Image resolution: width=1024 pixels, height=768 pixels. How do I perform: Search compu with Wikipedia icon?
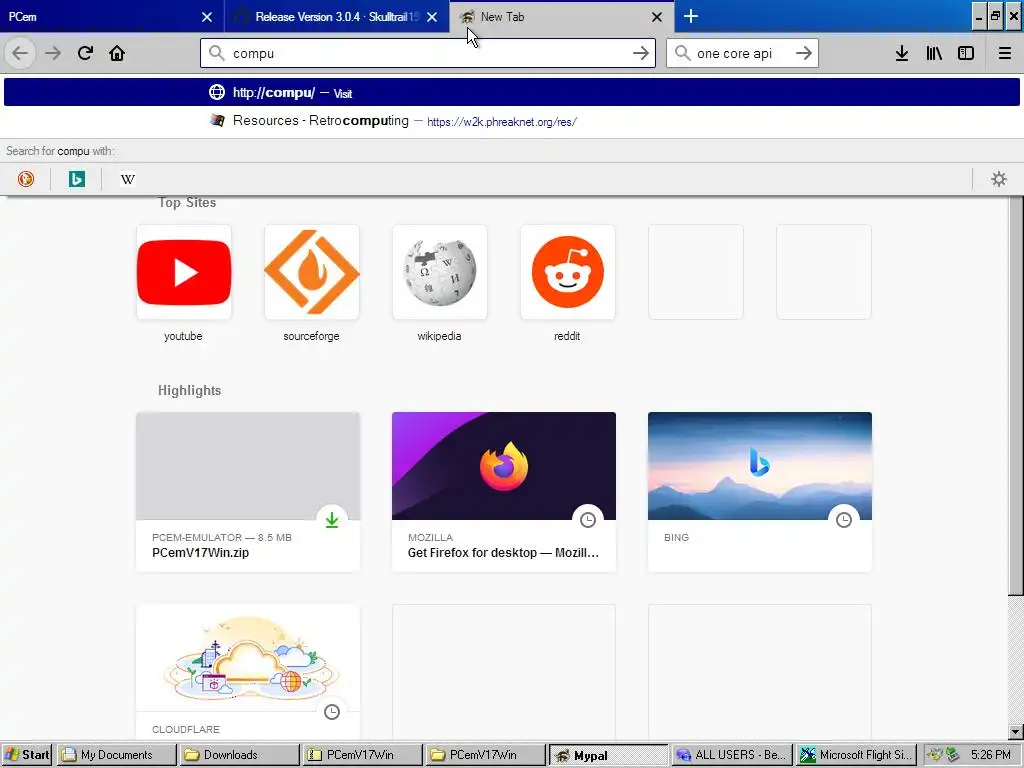[x=127, y=179]
